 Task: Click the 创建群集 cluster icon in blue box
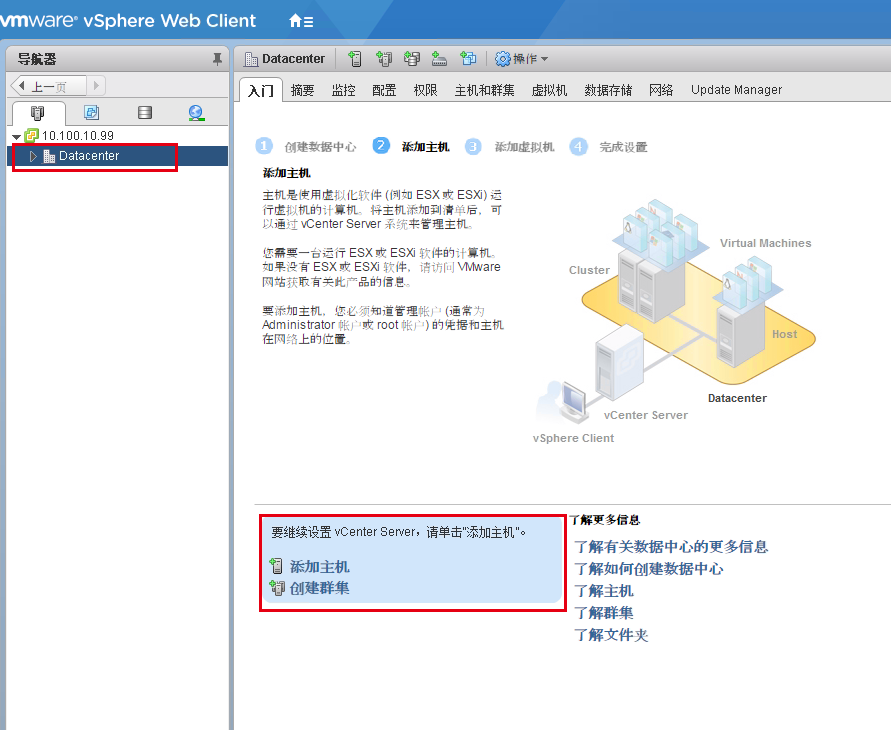[277, 587]
